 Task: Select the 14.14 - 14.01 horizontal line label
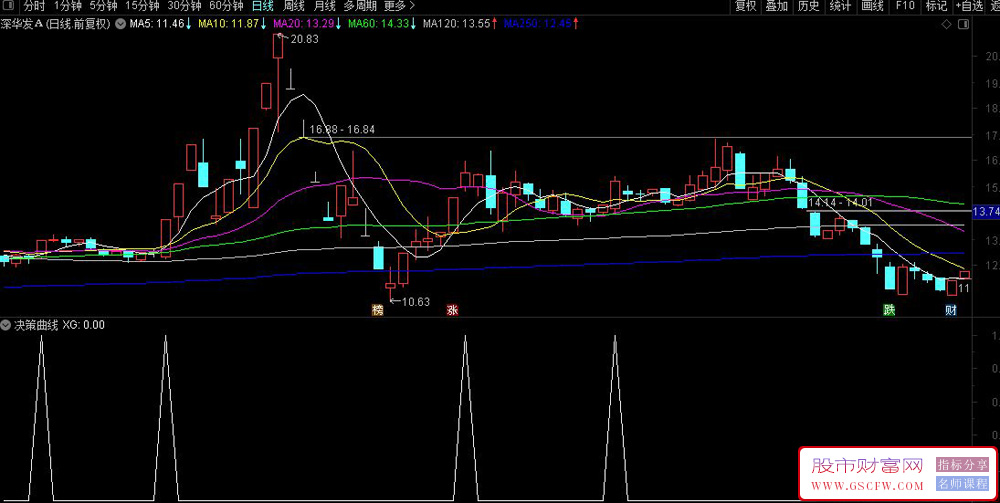[841, 203]
